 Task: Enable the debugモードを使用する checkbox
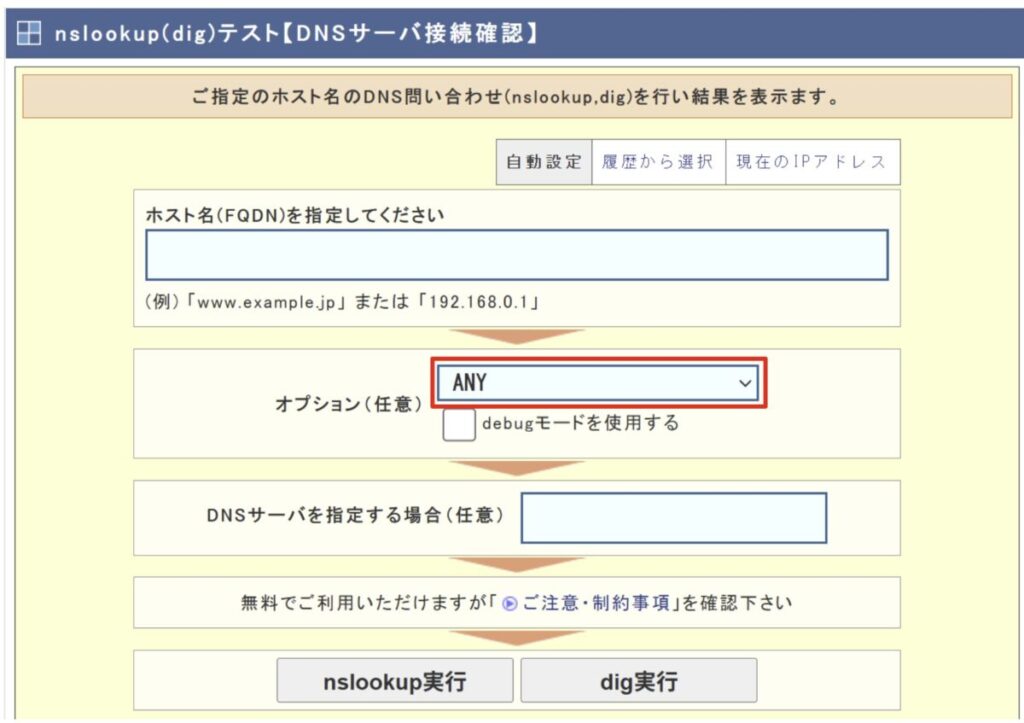459,425
